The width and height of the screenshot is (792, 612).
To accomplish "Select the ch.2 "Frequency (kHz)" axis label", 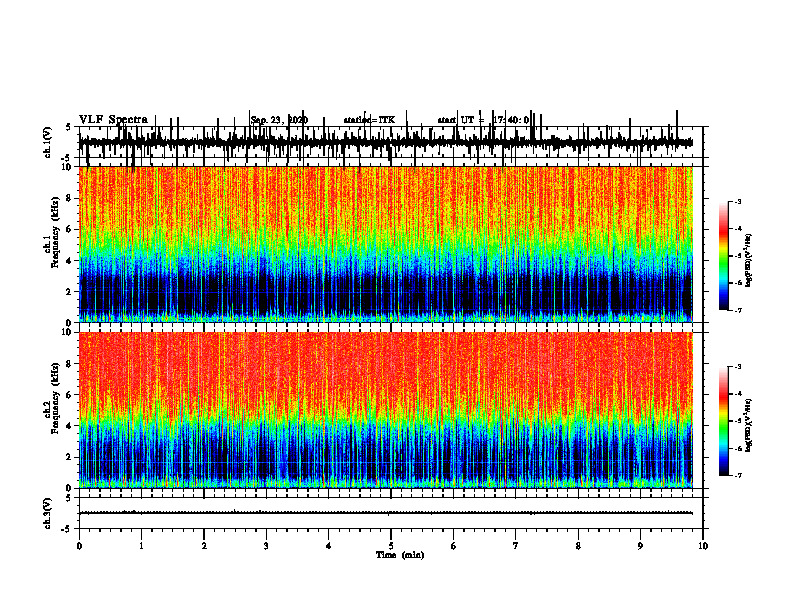I will tap(55, 397).
